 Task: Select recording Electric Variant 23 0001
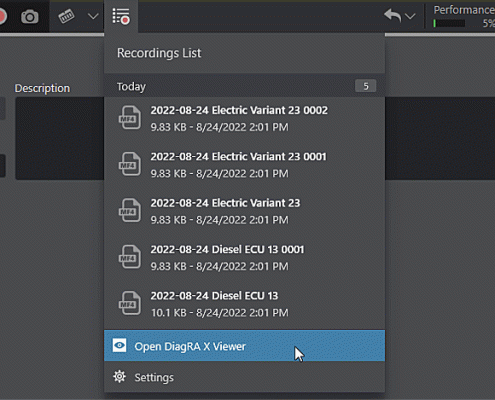[x=244, y=165]
